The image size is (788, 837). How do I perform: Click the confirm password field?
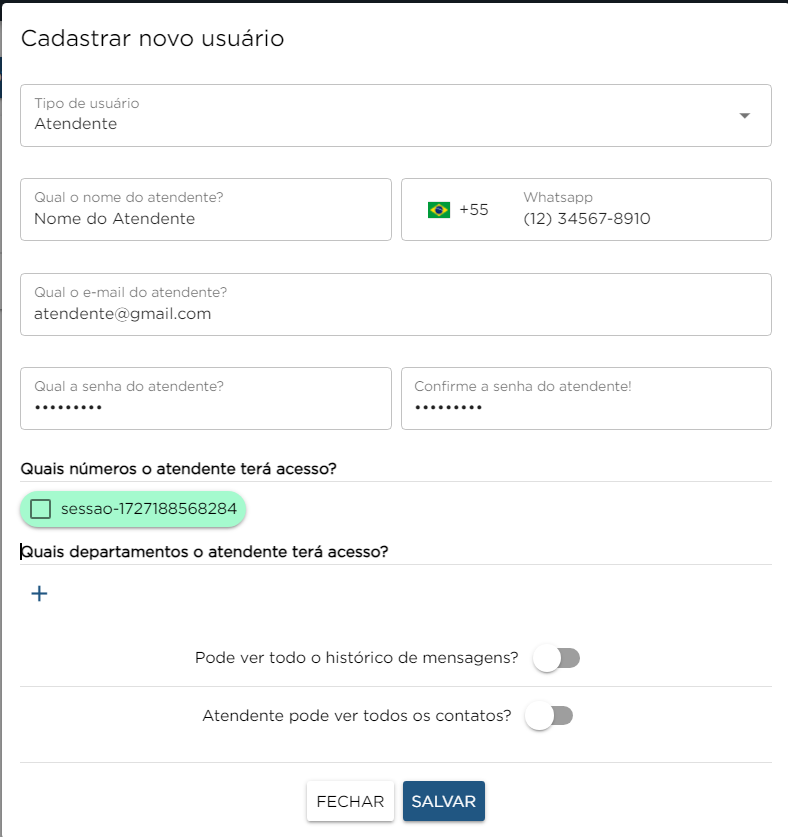586,407
